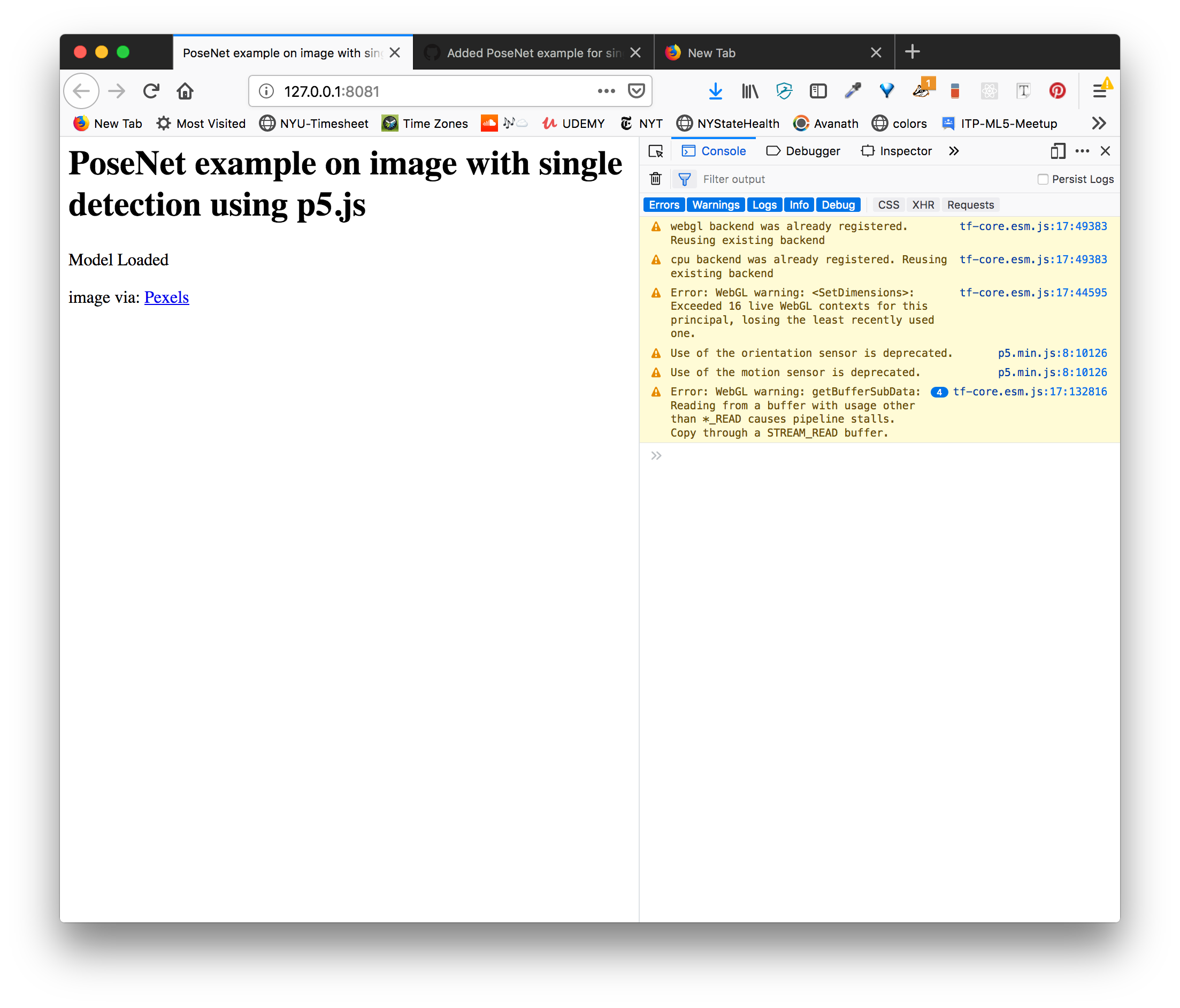The image size is (1180, 1008).
Task: Enable the CSS filter toggle
Action: click(888, 204)
